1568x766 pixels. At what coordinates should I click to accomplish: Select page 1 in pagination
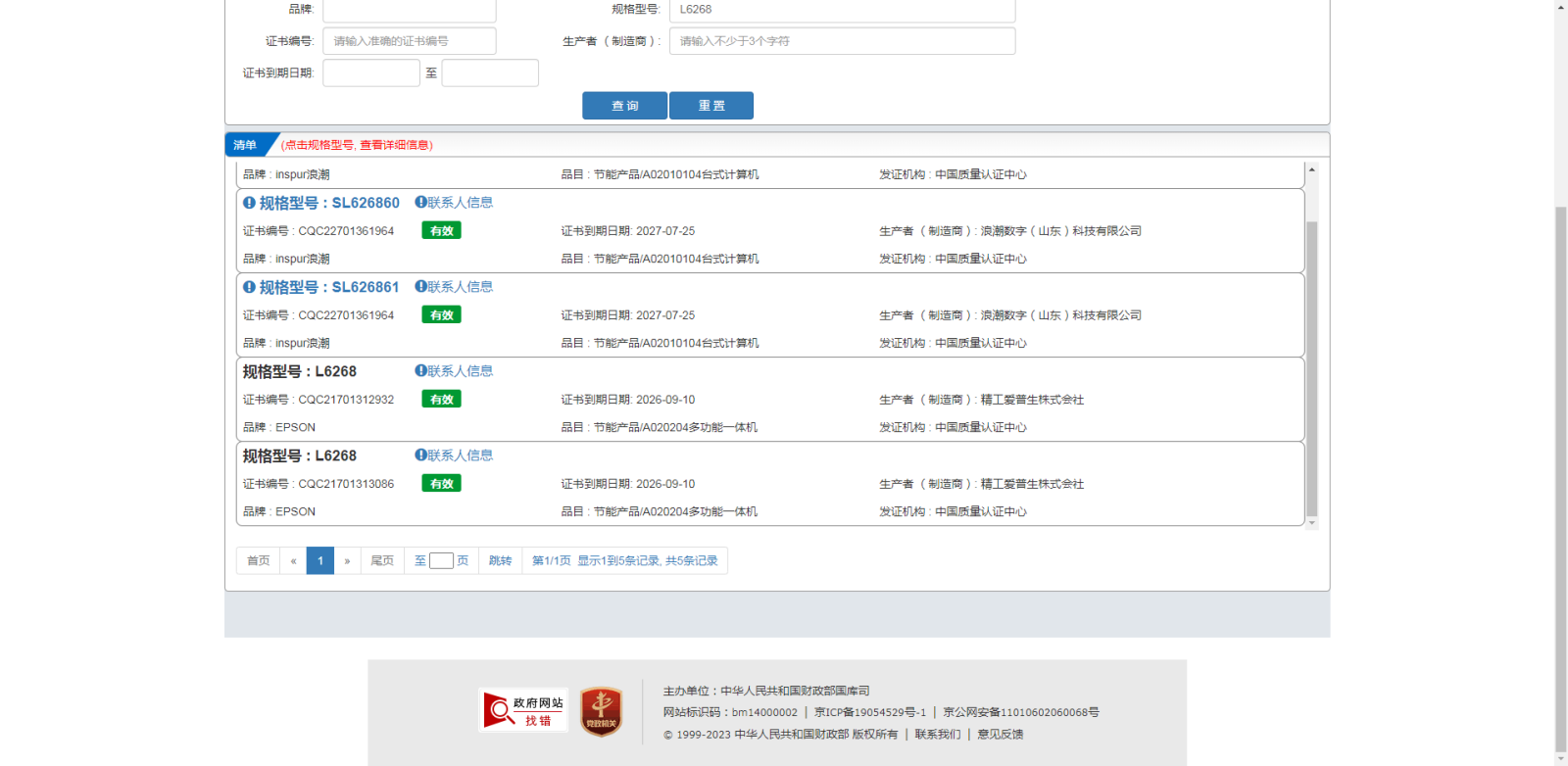point(320,560)
